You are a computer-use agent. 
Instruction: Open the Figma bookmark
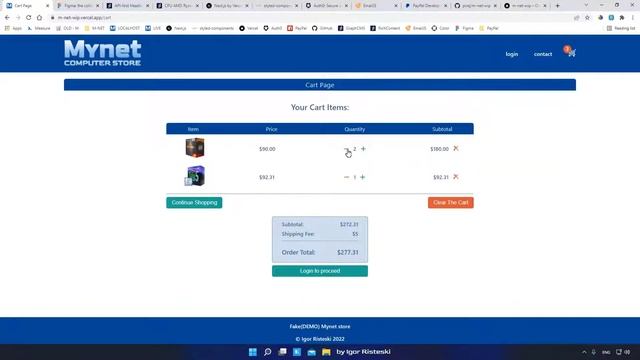click(x=464, y=28)
